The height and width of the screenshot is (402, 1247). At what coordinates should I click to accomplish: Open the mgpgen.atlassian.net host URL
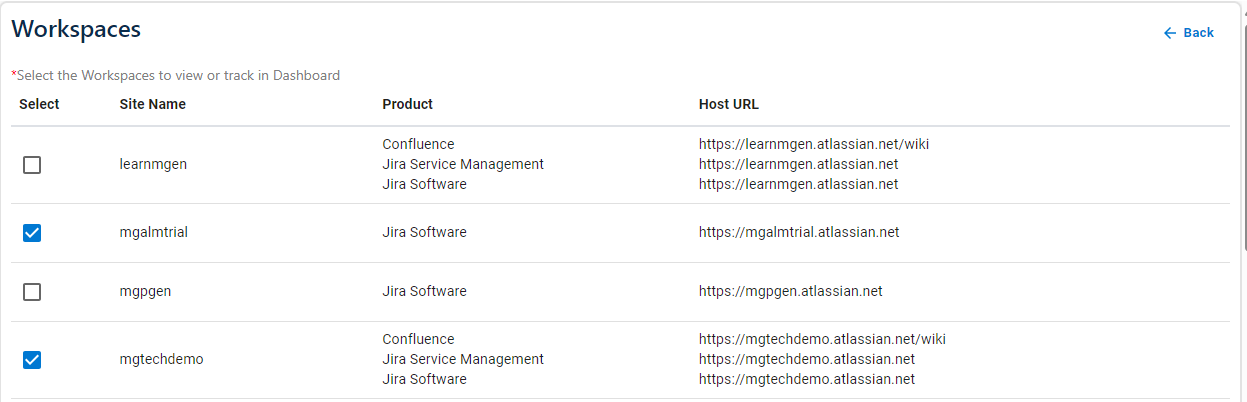click(790, 291)
